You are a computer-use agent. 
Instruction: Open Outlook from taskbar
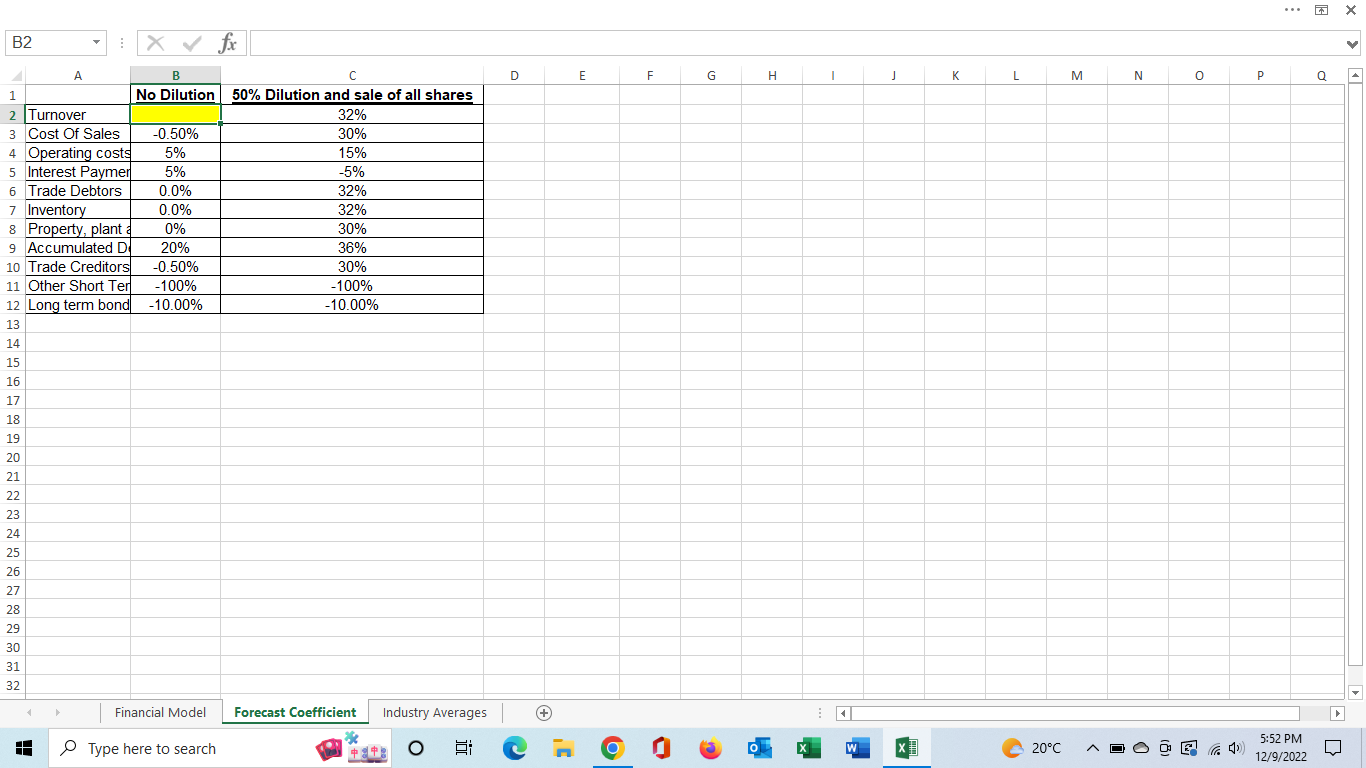coord(759,748)
